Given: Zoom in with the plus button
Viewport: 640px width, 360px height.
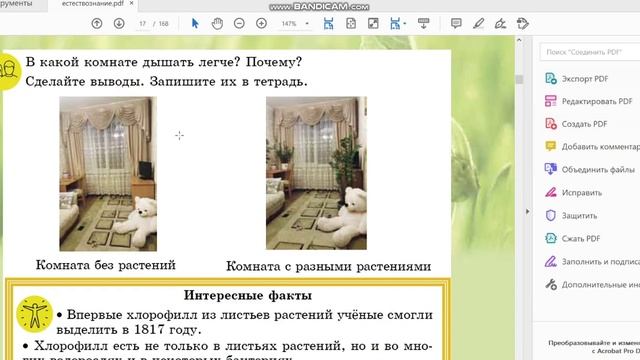Looking at the screenshot, I should coord(261,24).
